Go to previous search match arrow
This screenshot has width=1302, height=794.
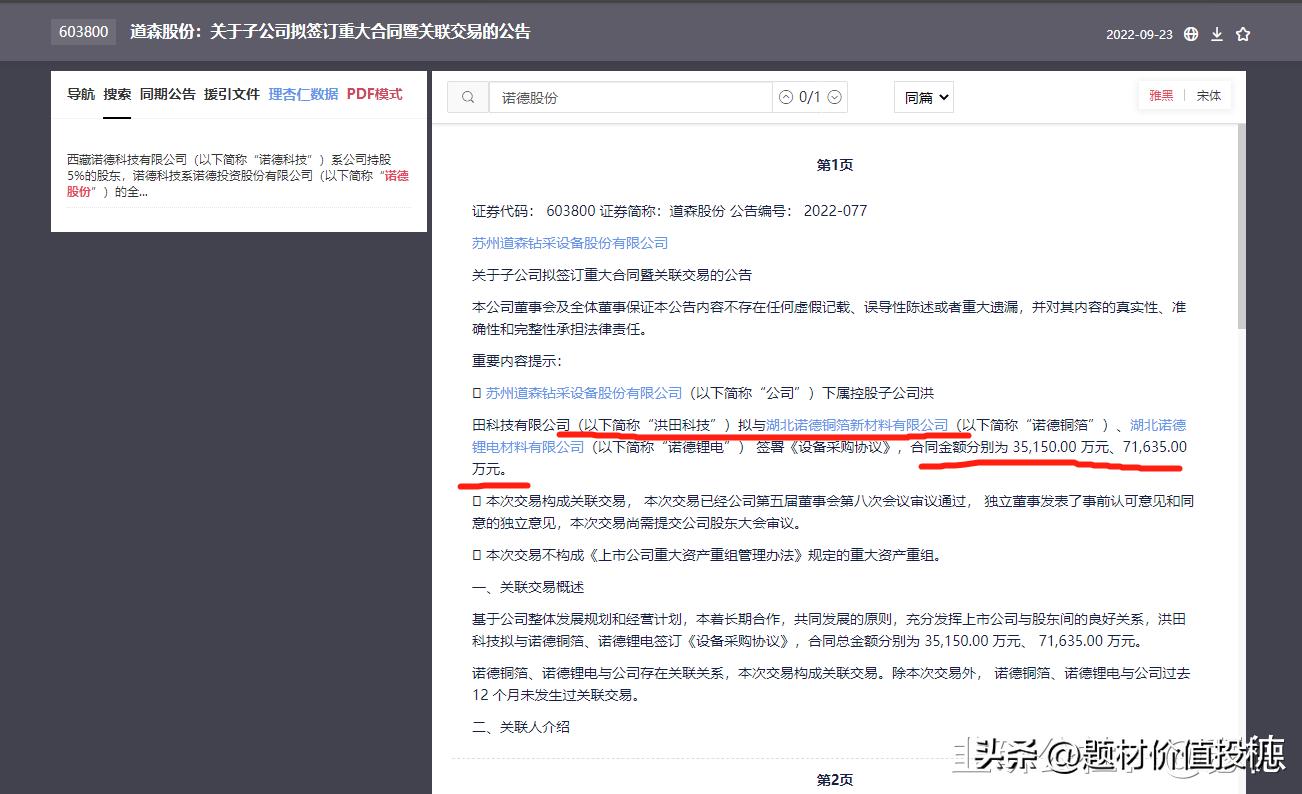pos(785,97)
